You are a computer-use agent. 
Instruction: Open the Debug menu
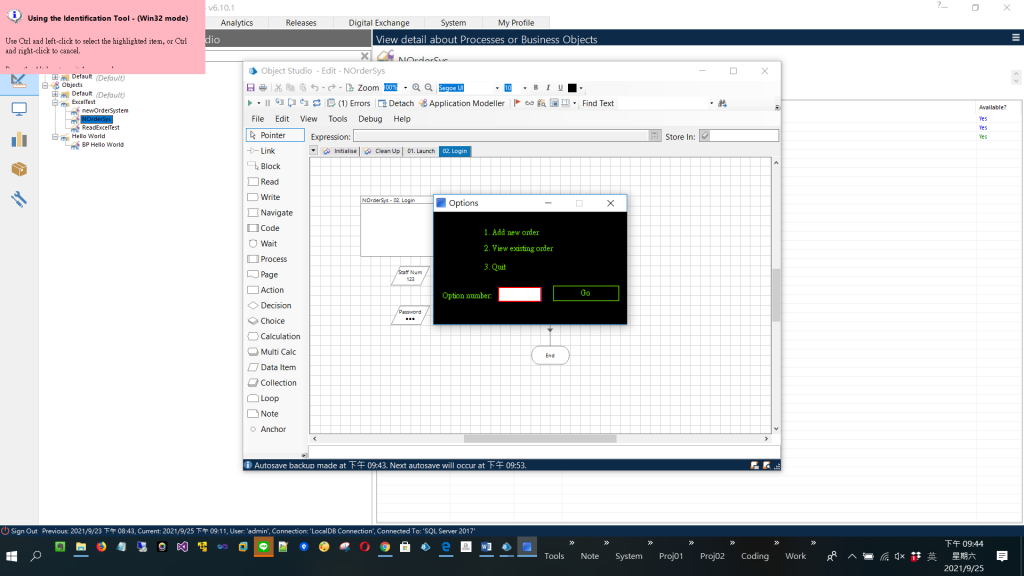[370, 119]
